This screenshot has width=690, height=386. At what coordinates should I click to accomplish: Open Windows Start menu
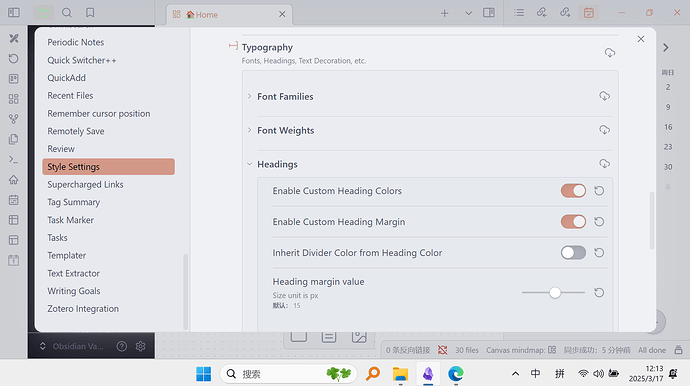pos(203,374)
